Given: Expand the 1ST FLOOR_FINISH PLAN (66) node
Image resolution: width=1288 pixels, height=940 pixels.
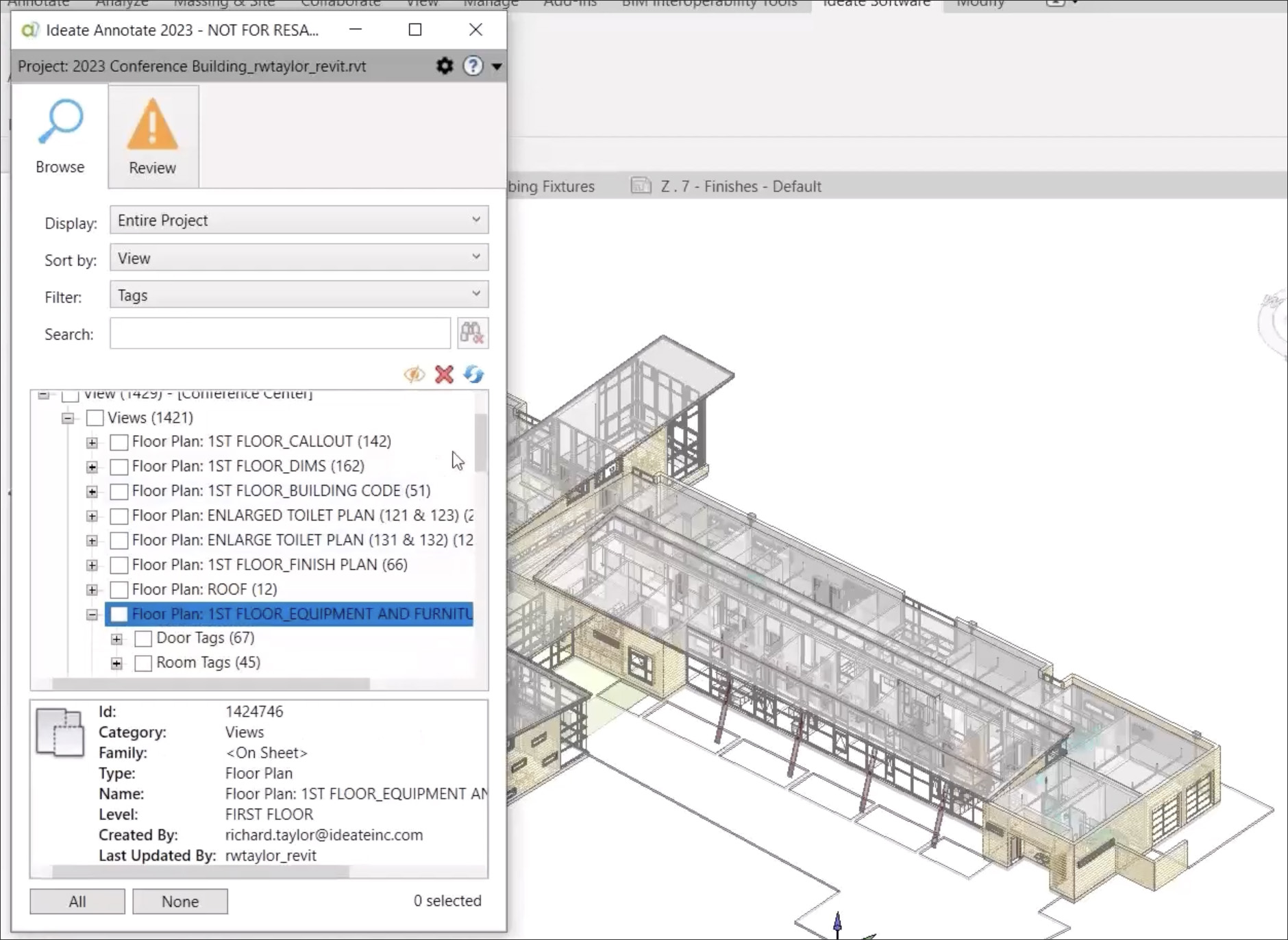Looking at the screenshot, I should tap(92, 566).
